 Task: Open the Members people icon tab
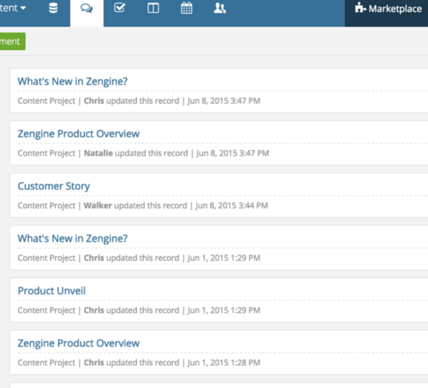220,8
